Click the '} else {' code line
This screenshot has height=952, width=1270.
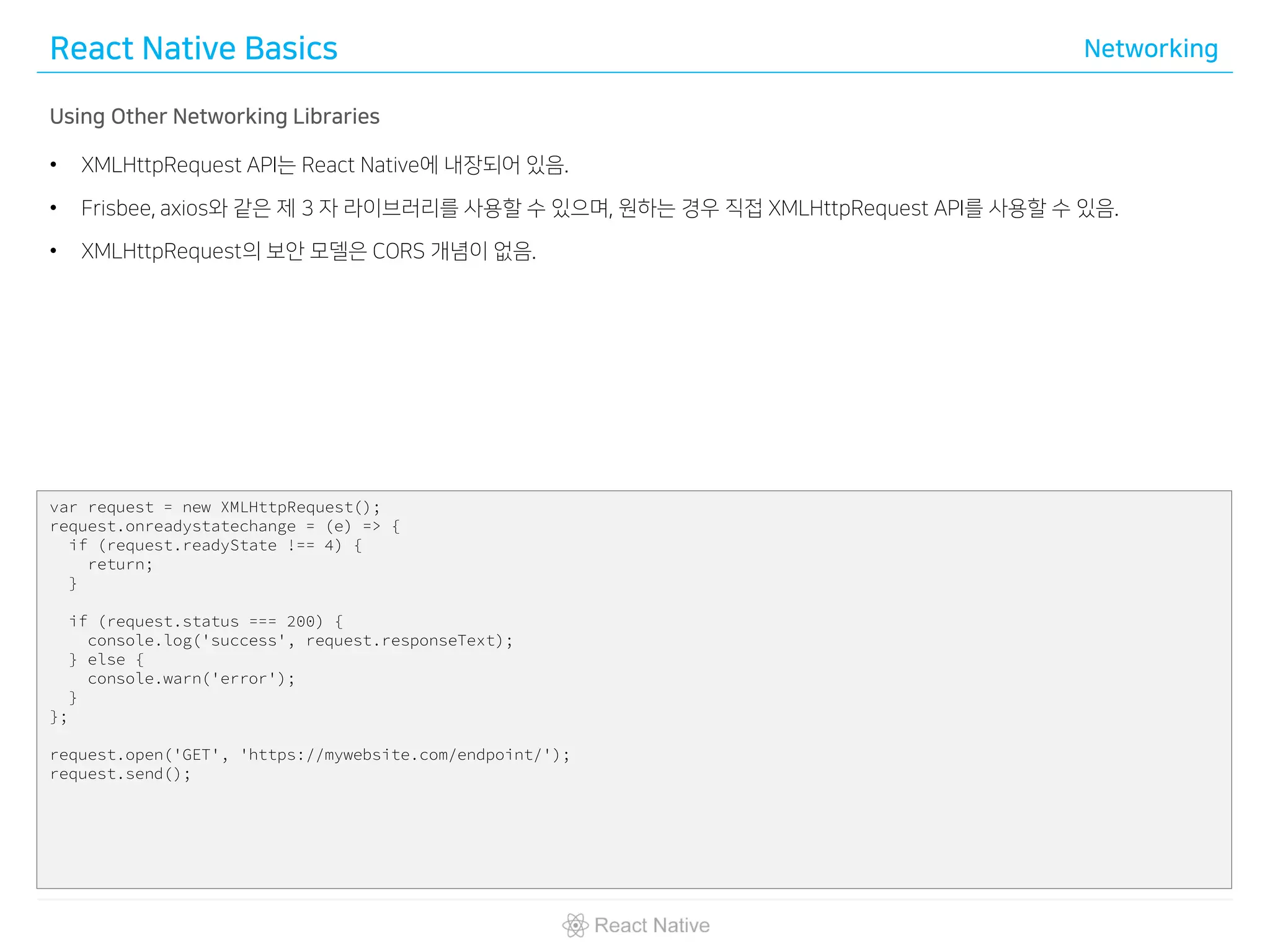tap(107, 660)
